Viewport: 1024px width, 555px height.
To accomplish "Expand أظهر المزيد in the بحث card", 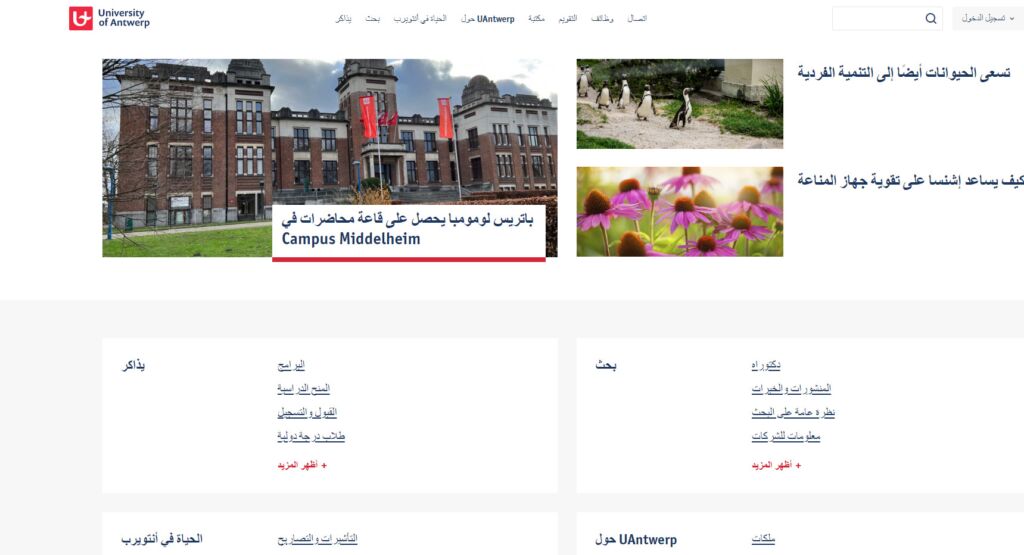I will coord(776,465).
